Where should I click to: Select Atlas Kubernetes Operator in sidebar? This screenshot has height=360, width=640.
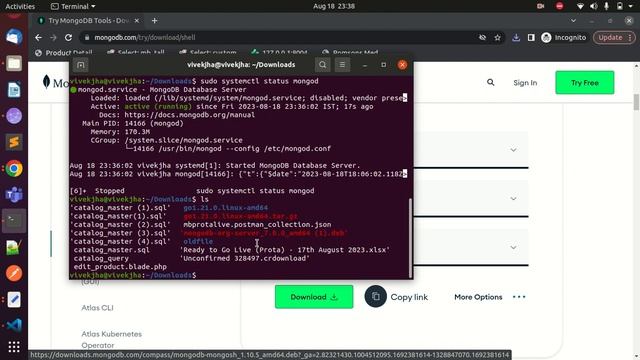tap(111, 339)
